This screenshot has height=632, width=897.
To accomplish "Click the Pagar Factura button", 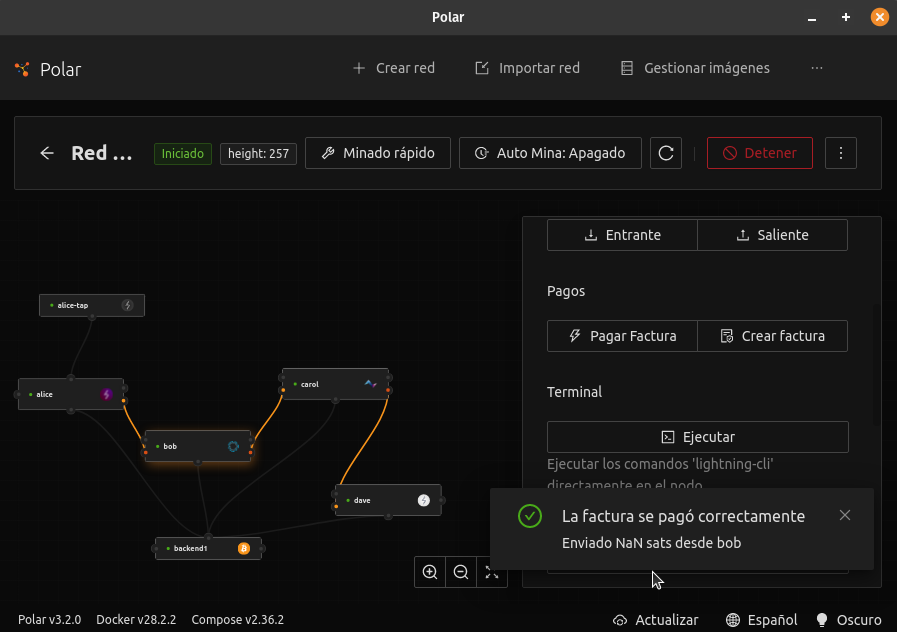I will coord(622,336).
